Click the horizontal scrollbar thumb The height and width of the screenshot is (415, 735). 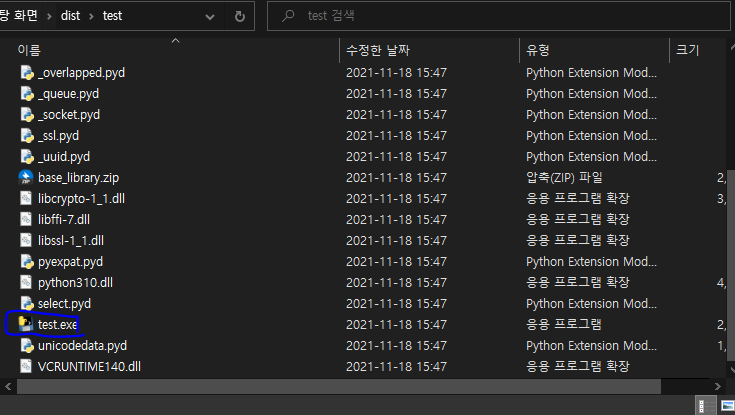pos(339,386)
